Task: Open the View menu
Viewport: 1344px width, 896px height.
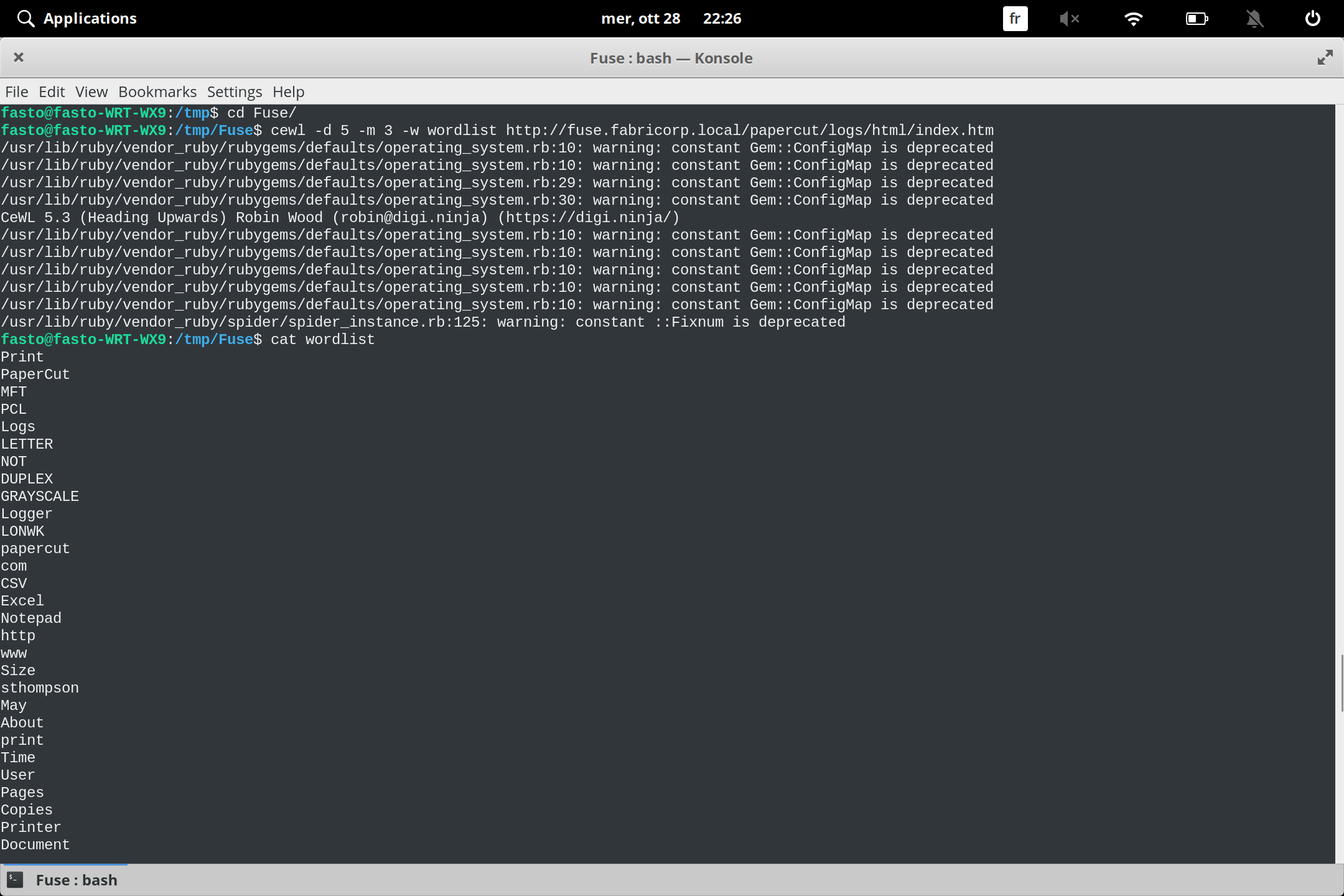Action: pyautogui.click(x=91, y=91)
